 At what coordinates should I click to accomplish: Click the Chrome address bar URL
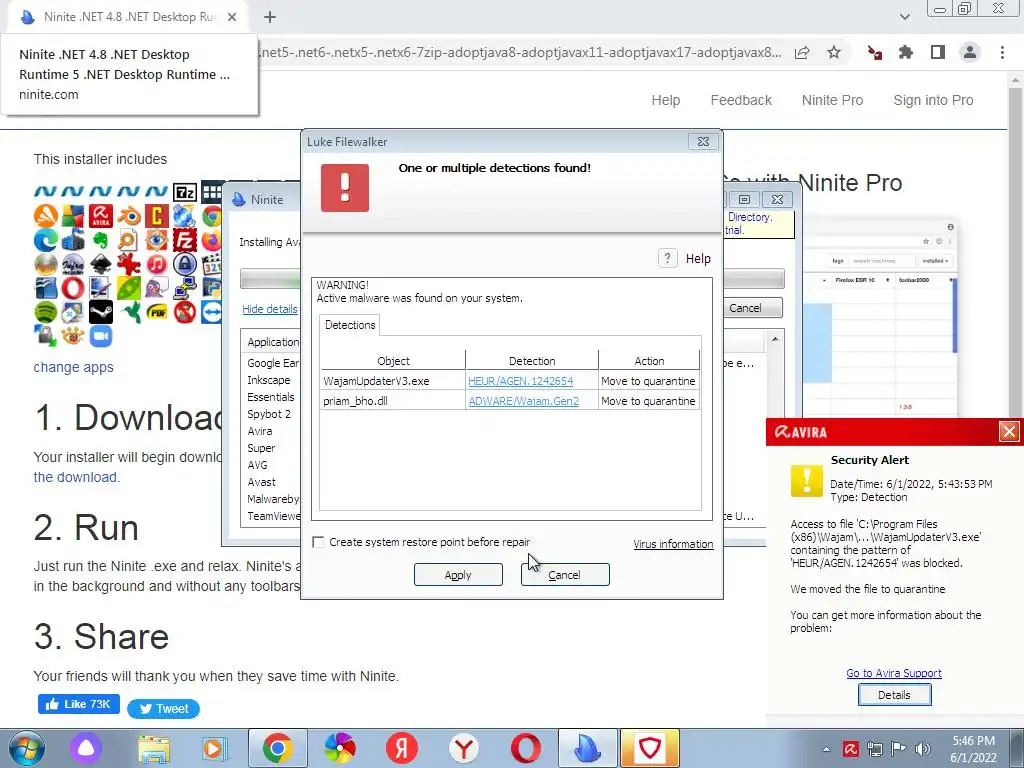pyautogui.click(x=520, y=52)
